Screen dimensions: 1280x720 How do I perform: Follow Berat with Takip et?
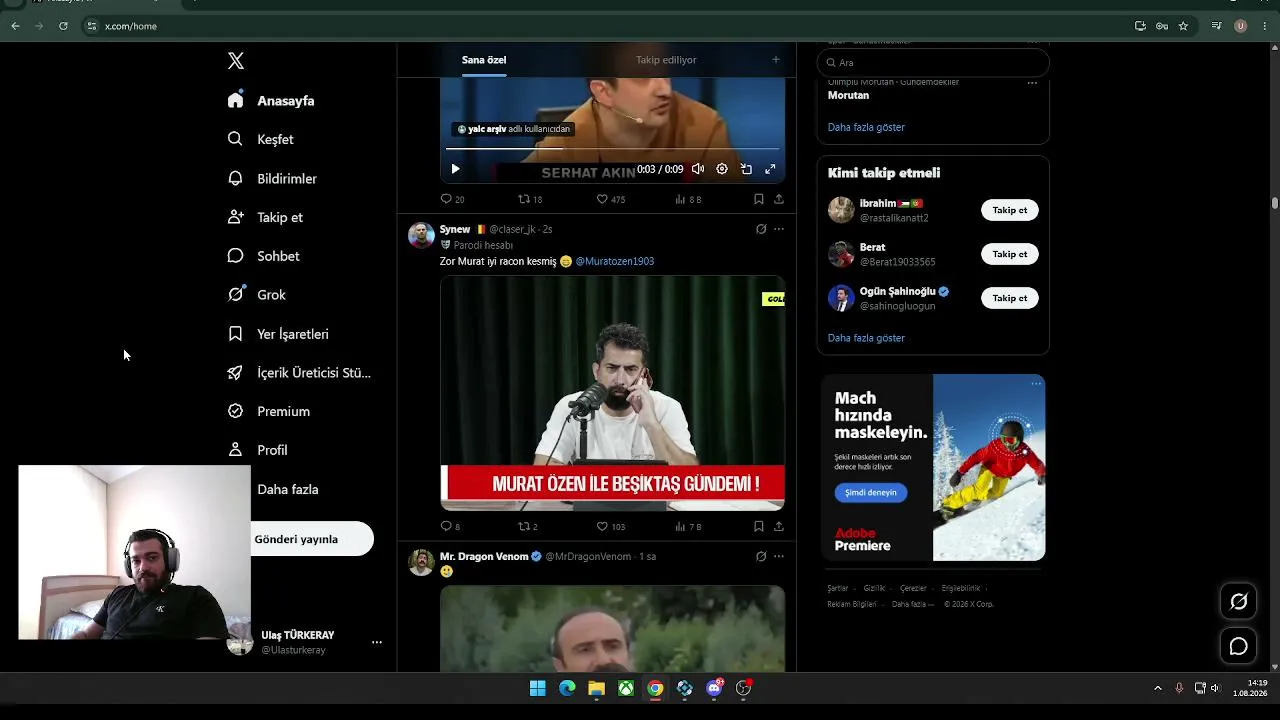tap(1010, 254)
